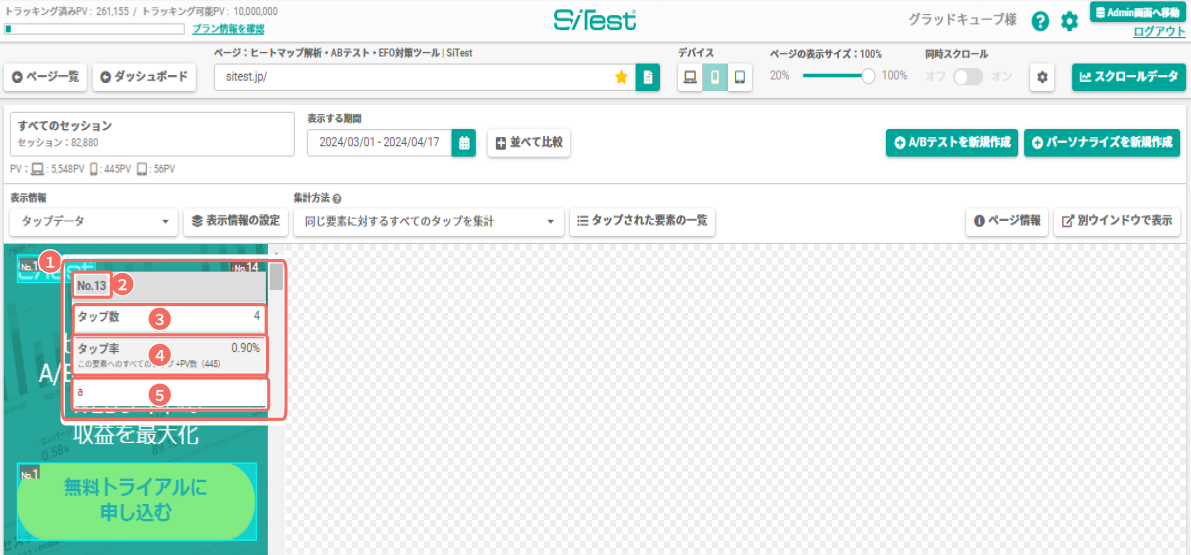The width and height of the screenshot is (1191, 555).
Task: Create a new A/Bテスト
Action: pyautogui.click(x=952, y=143)
